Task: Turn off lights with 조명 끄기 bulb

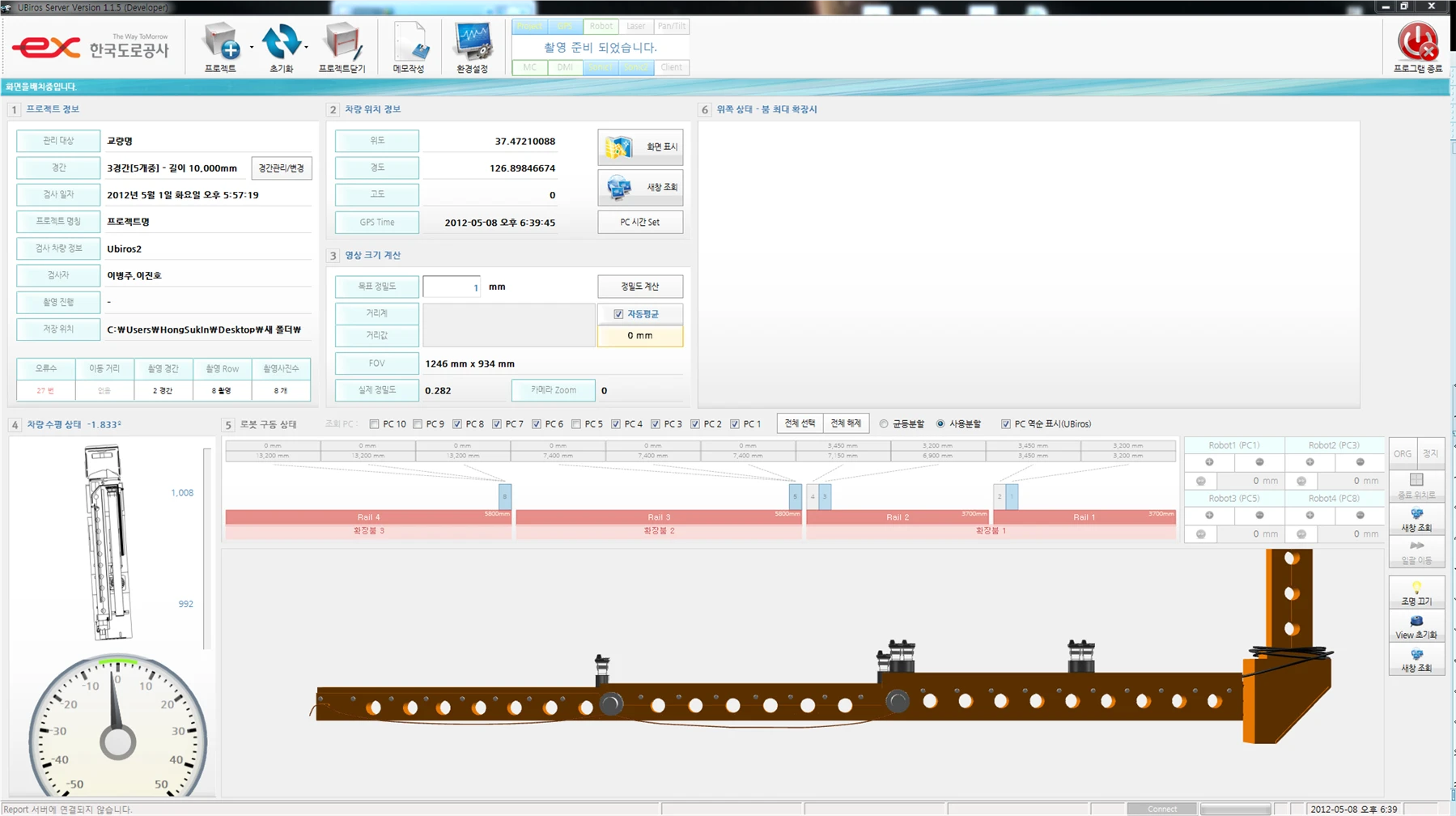Action: [x=1416, y=593]
